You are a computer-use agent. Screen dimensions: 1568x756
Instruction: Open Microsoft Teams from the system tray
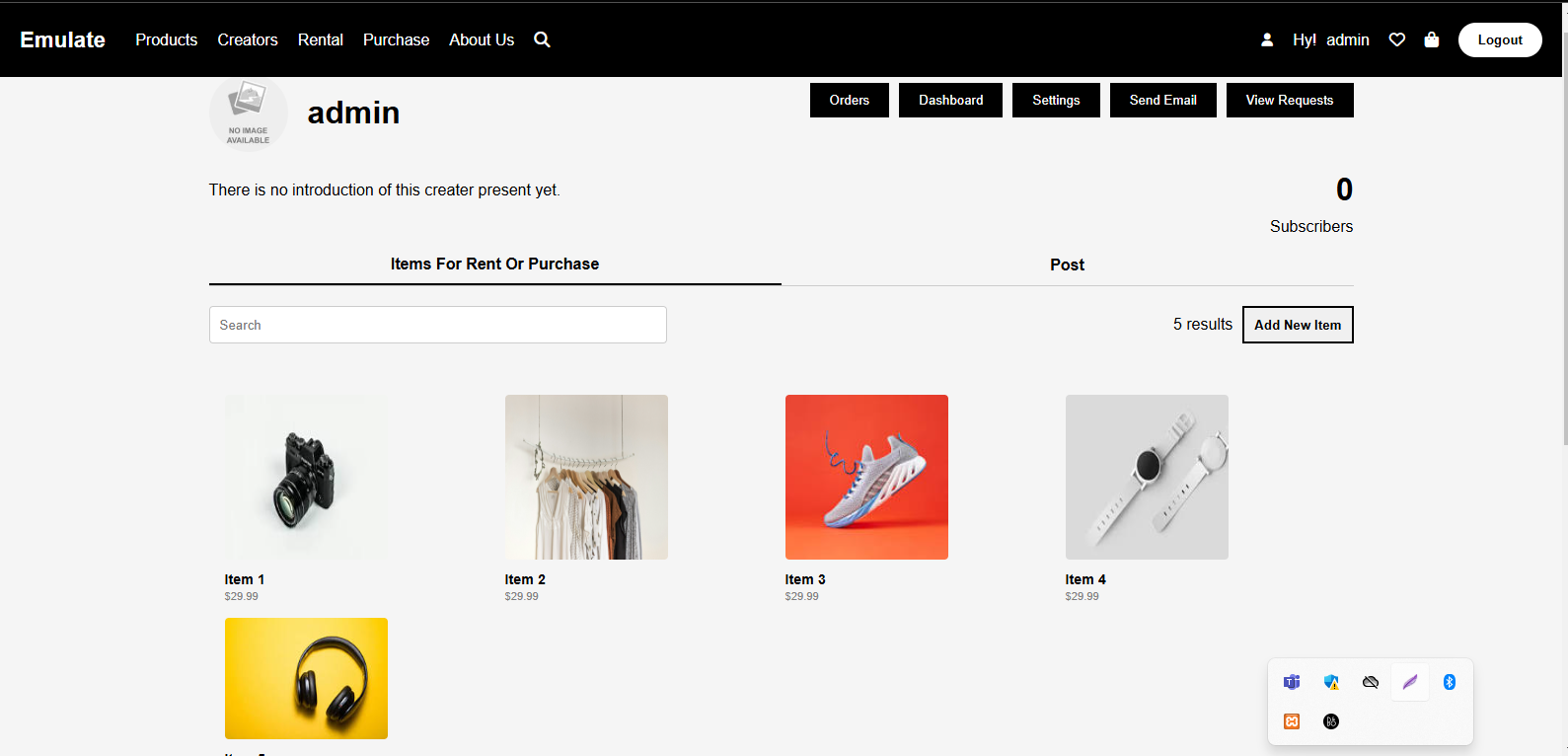tap(1292, 682)
